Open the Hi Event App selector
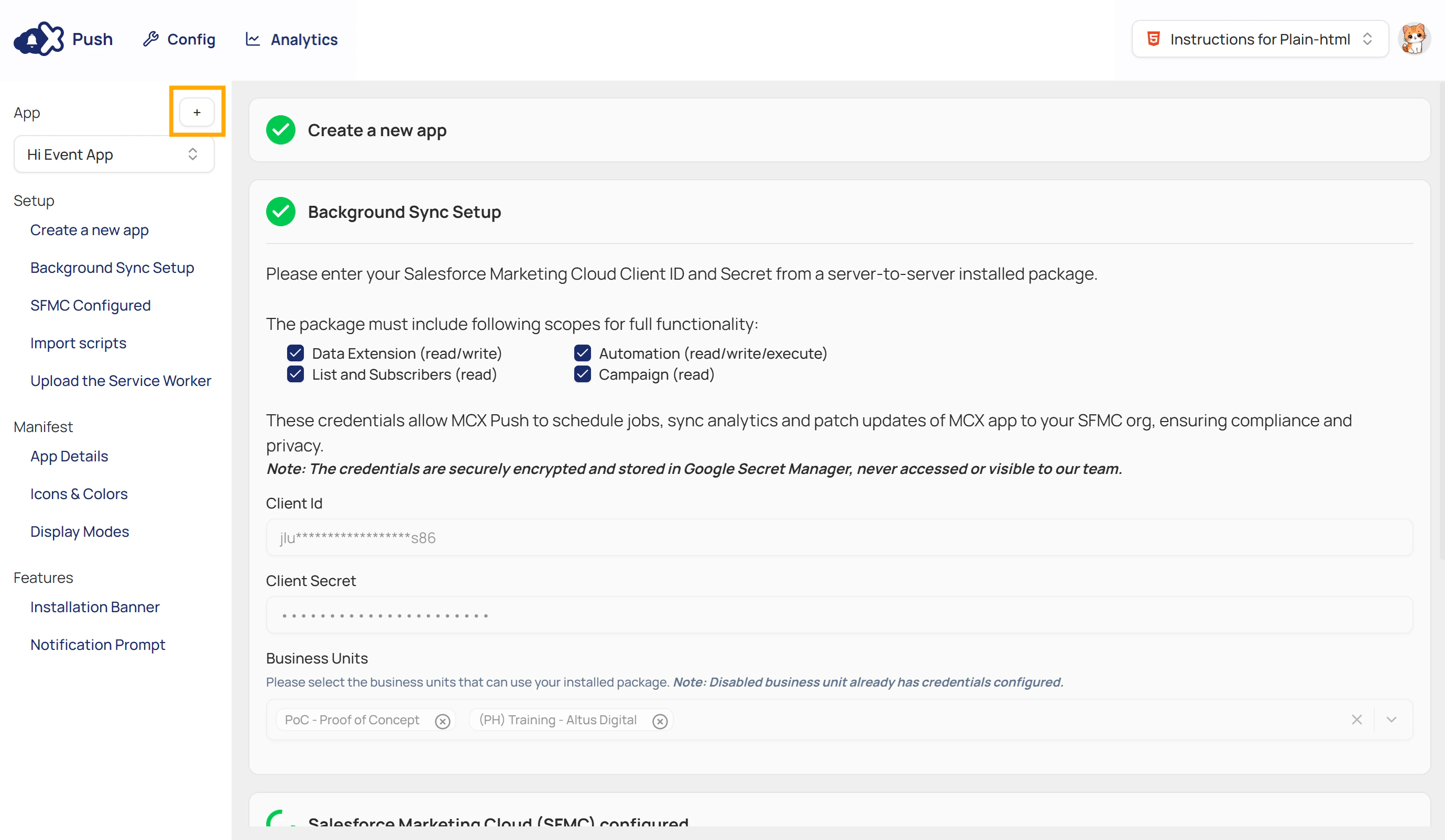The height and width of the screenshot is (840, 1445). pyautogui.click(x=114, y=154)
